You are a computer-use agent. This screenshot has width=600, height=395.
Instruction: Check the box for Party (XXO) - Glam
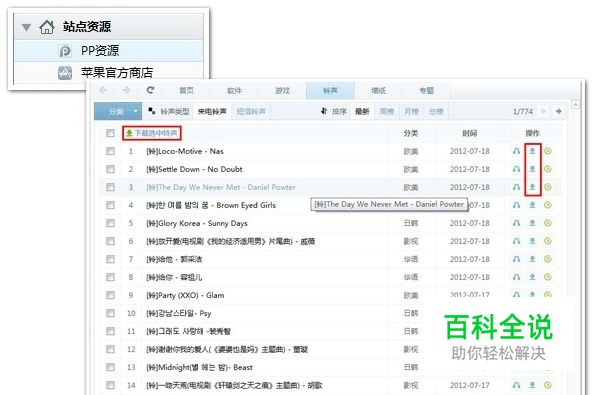(x=110, y=295)
